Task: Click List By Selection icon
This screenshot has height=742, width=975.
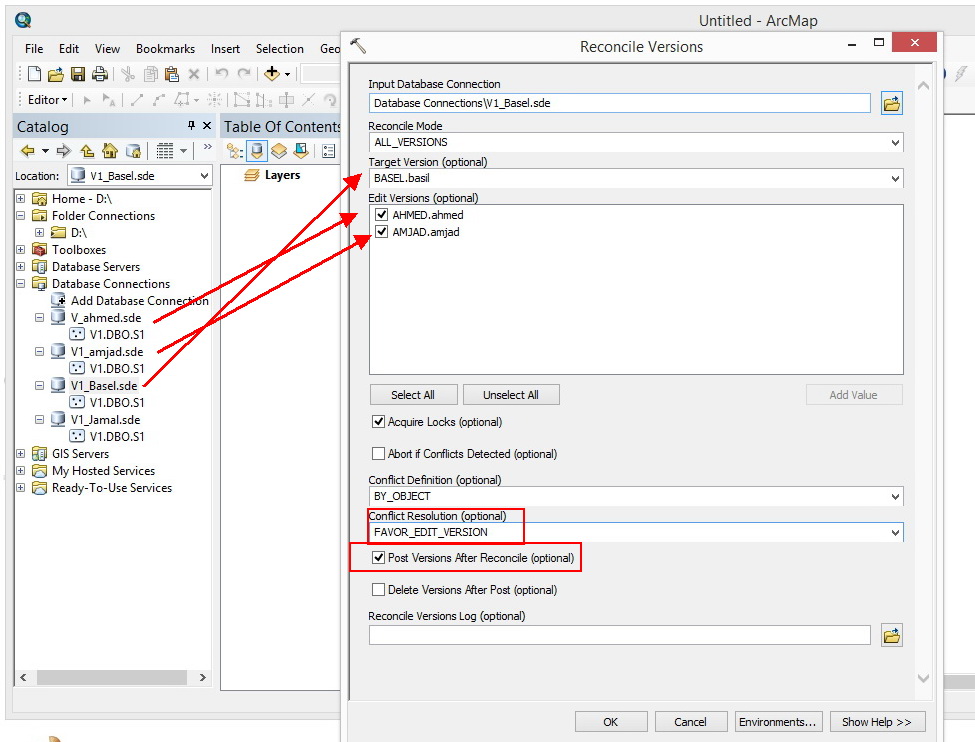Action: point(301,151)
